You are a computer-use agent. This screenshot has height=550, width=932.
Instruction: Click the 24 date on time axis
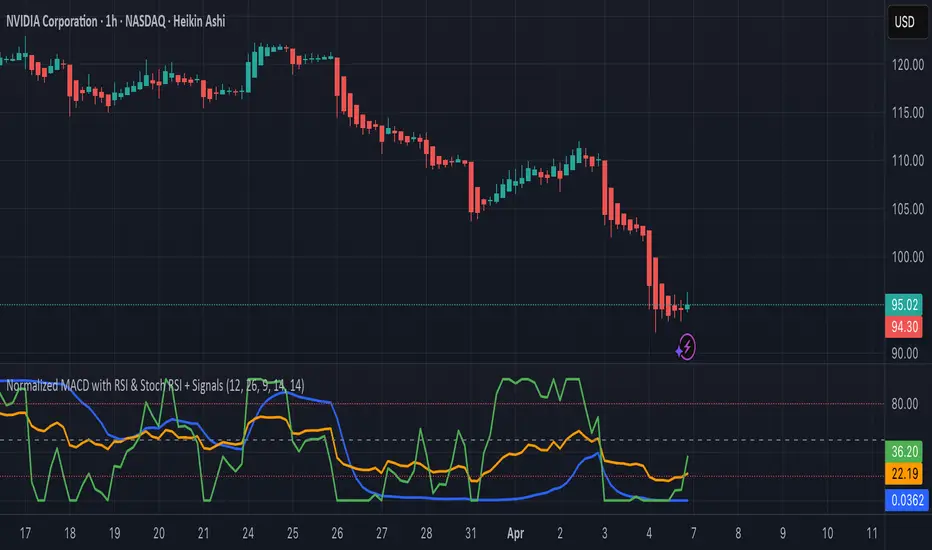pyautogui.click(x=248, y=533)
